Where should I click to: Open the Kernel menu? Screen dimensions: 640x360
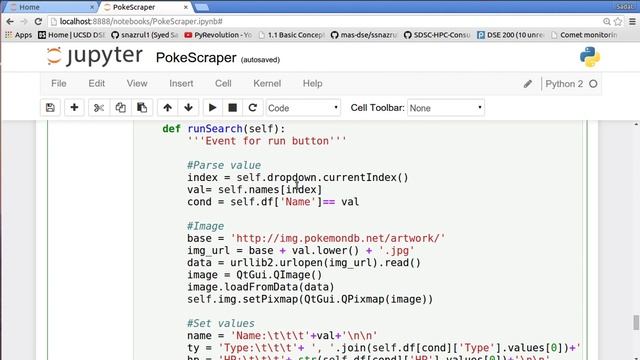267,84
